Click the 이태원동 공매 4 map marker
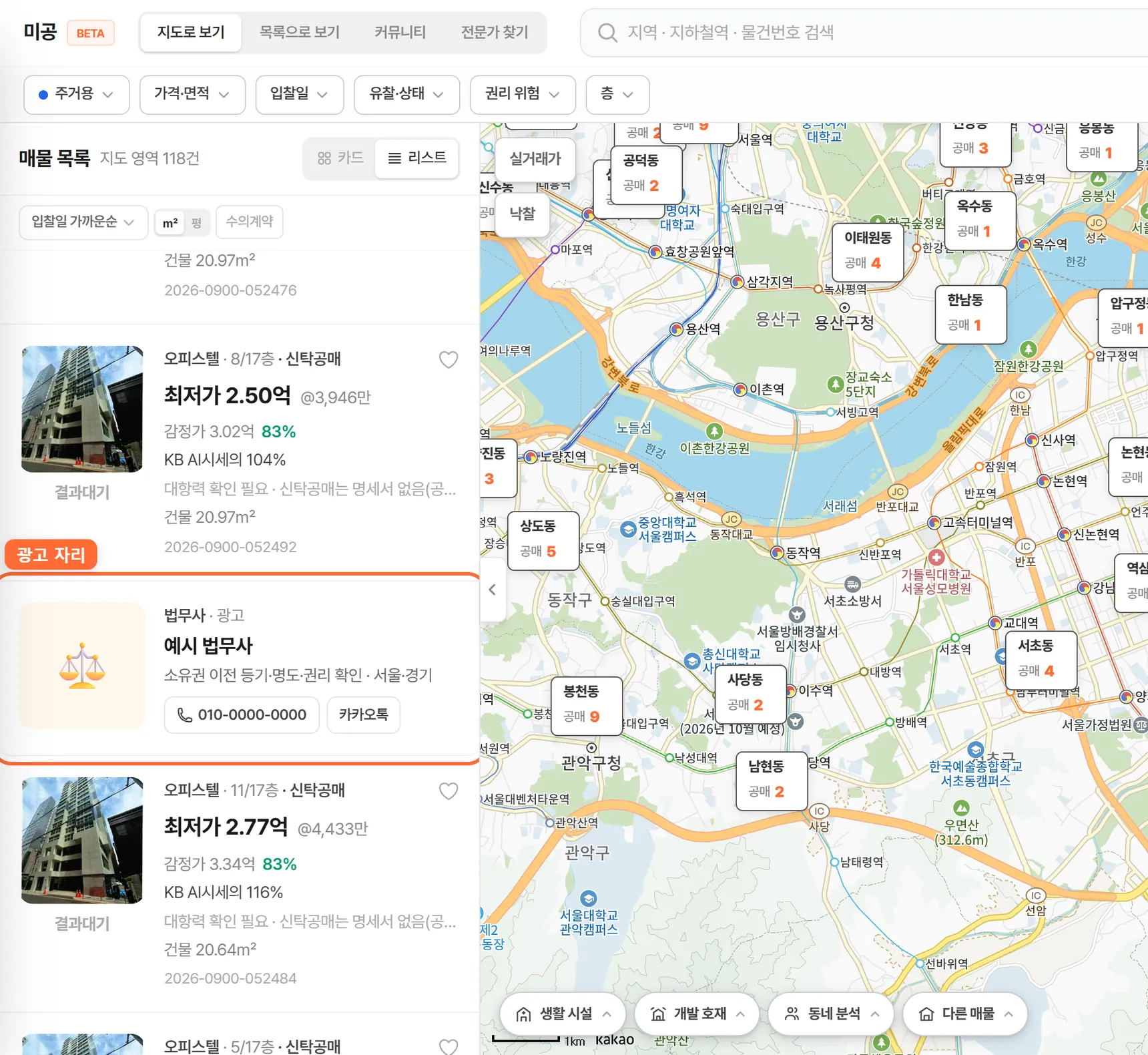 (868, 251)
